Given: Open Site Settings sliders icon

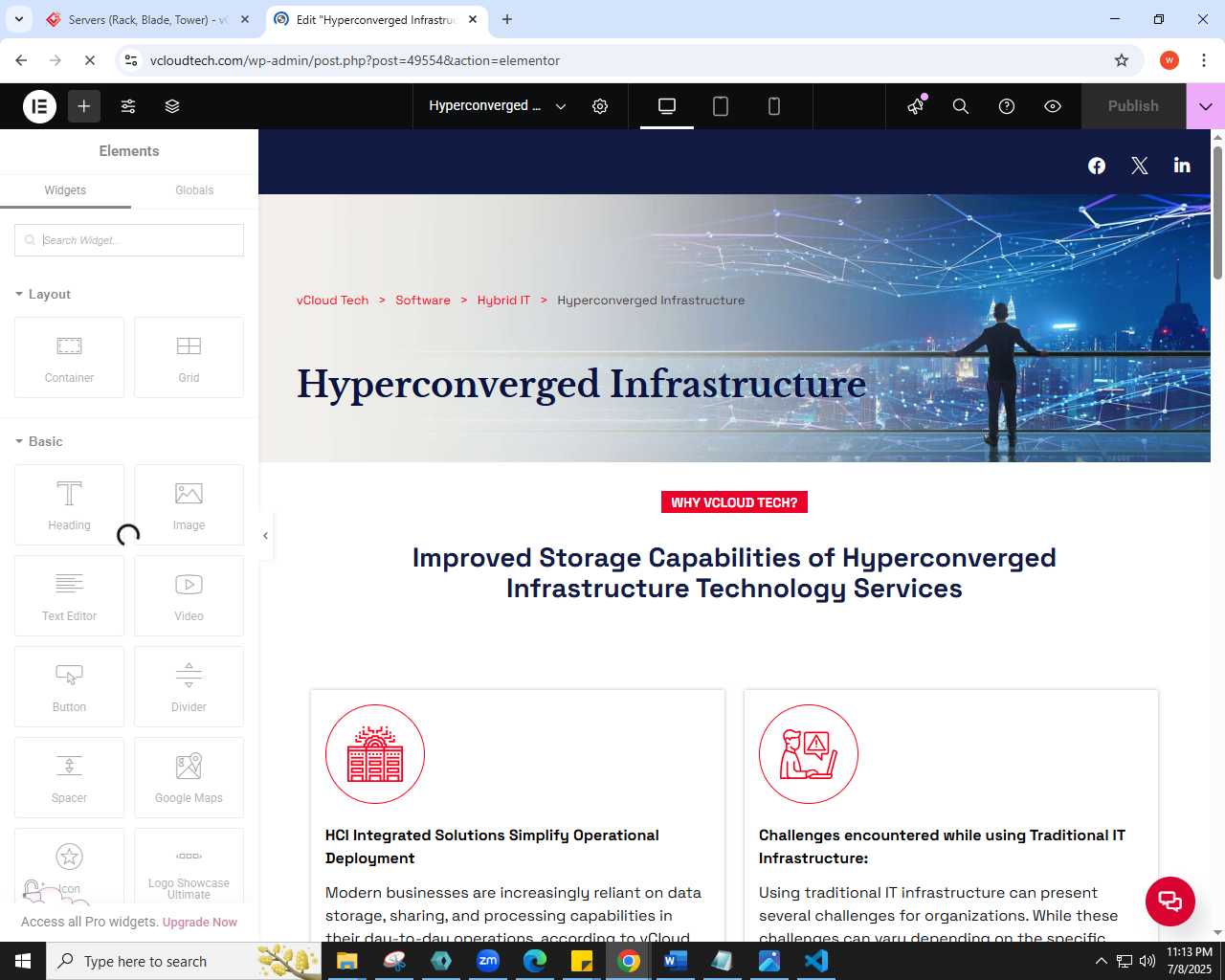Looking at the screenshot, I should (128, 106).
